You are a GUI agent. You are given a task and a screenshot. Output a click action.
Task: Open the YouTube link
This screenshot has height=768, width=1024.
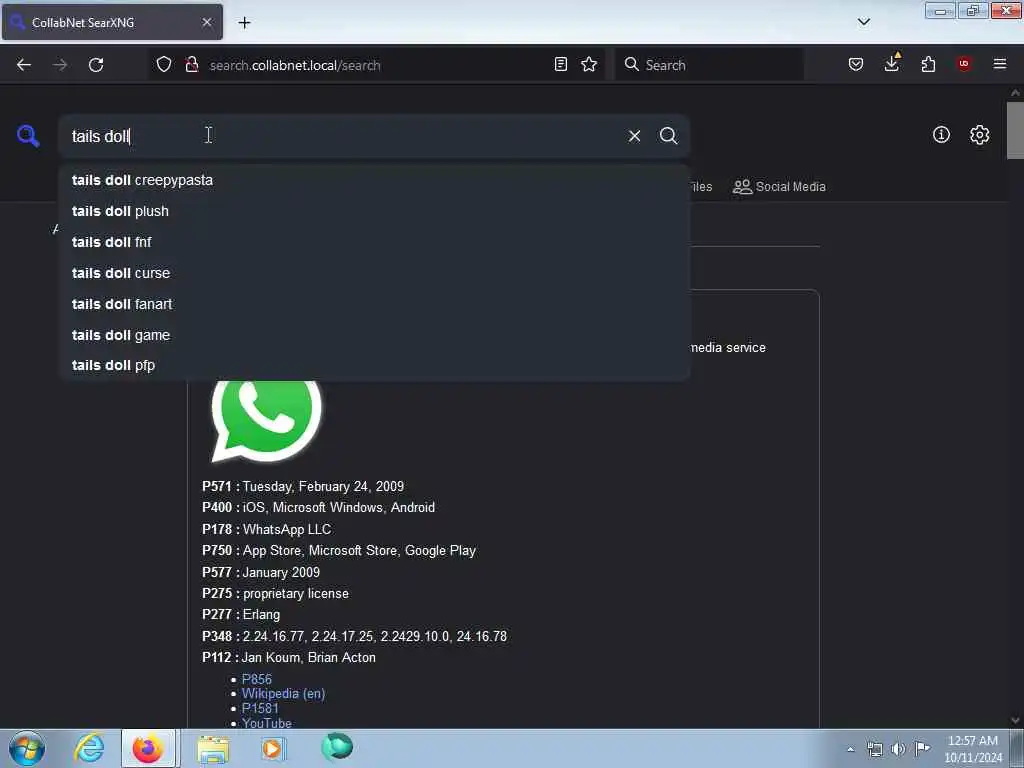pyautogui.click(x=266, y=723)
